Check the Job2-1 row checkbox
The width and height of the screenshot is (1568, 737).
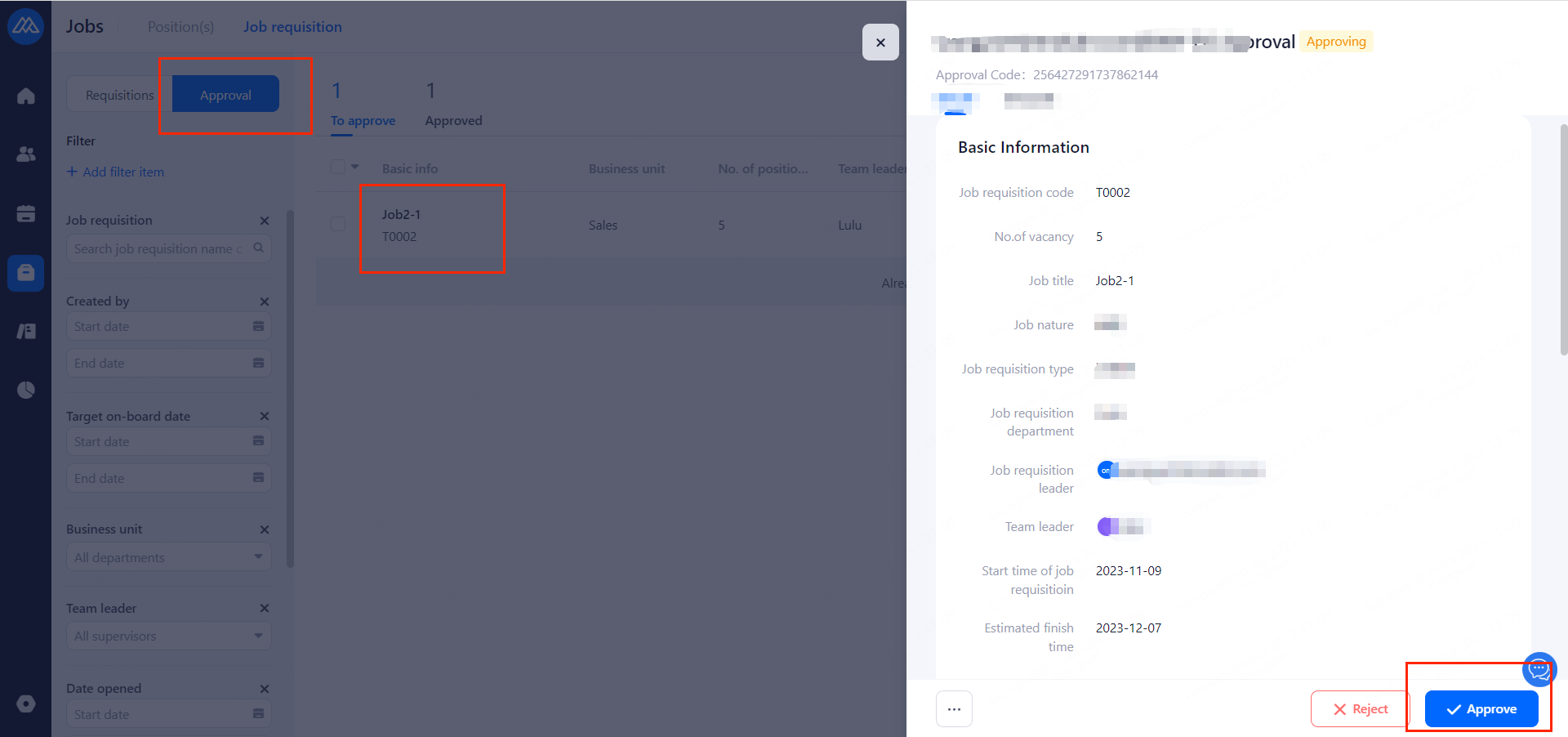[338, 224]
